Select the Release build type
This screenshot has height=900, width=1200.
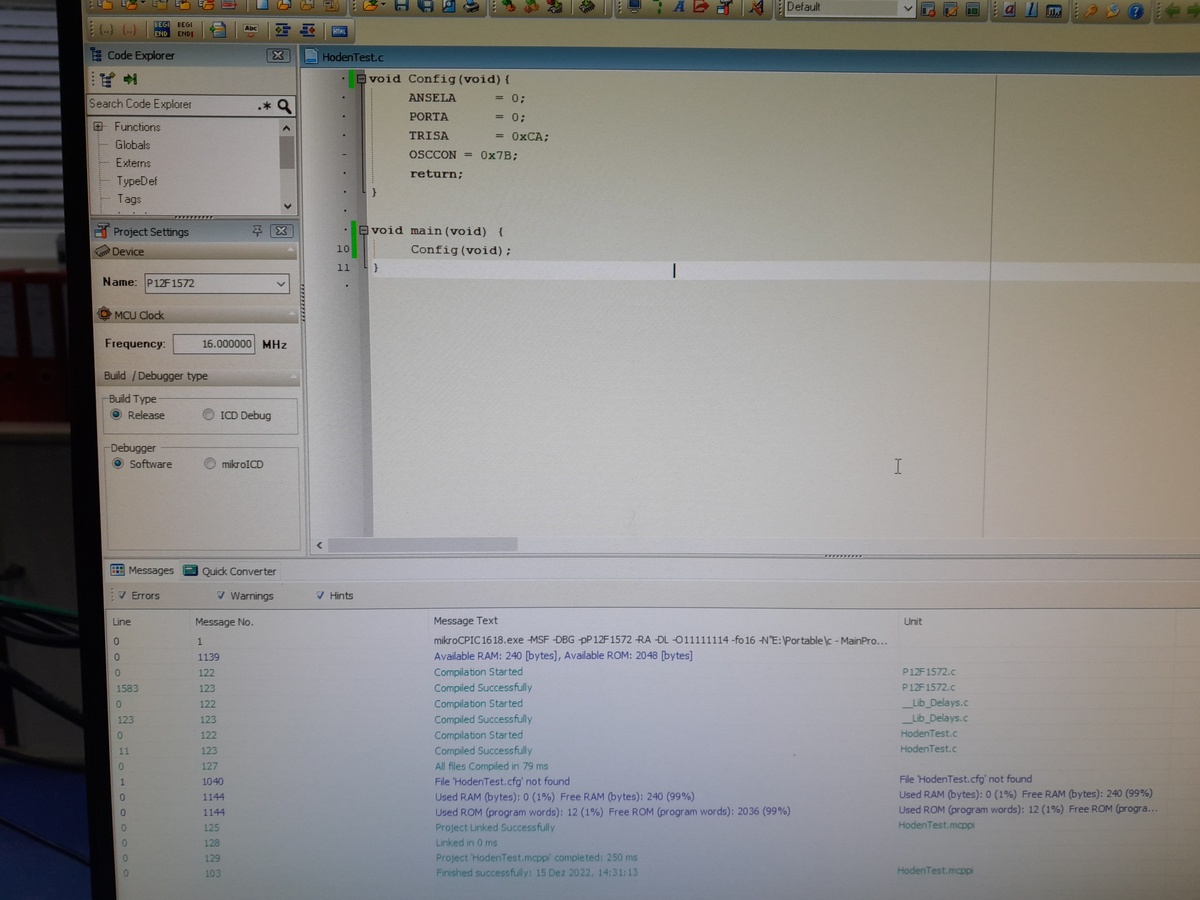[116, 415]
